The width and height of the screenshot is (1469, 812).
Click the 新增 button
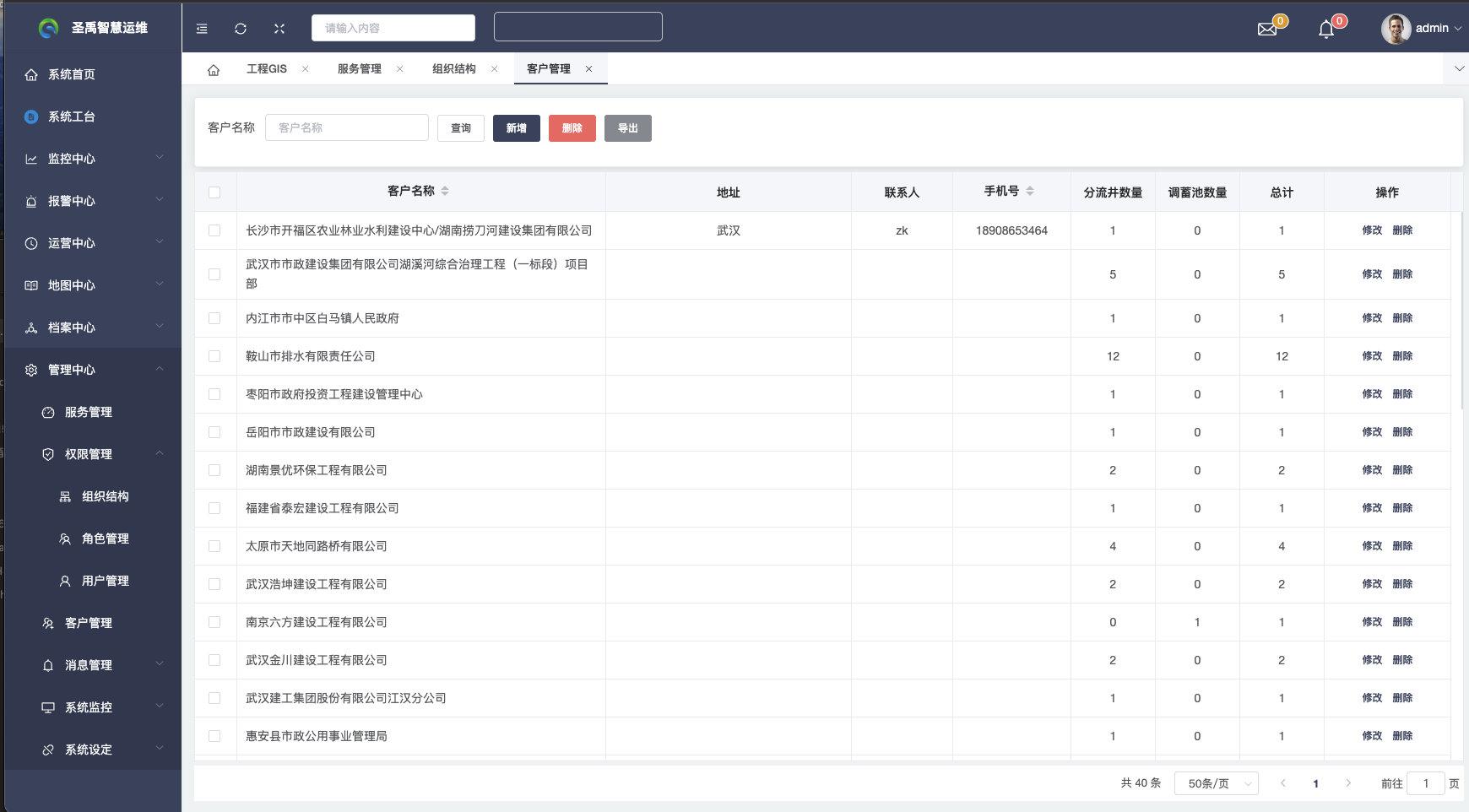click(516, 128)
